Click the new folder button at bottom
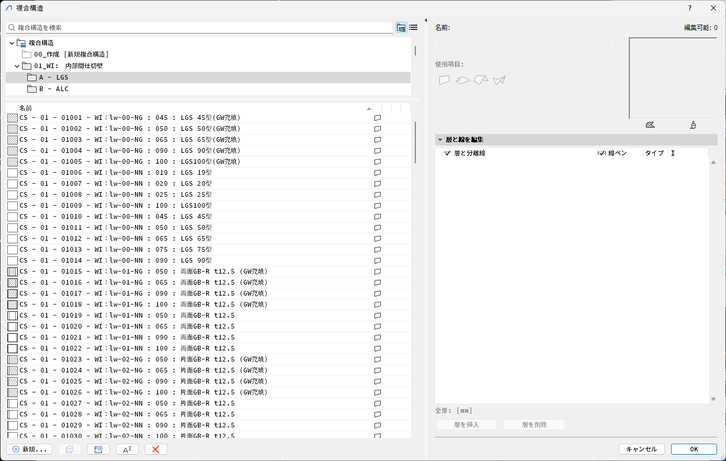The image size is (726, 461). pos(98,449)
